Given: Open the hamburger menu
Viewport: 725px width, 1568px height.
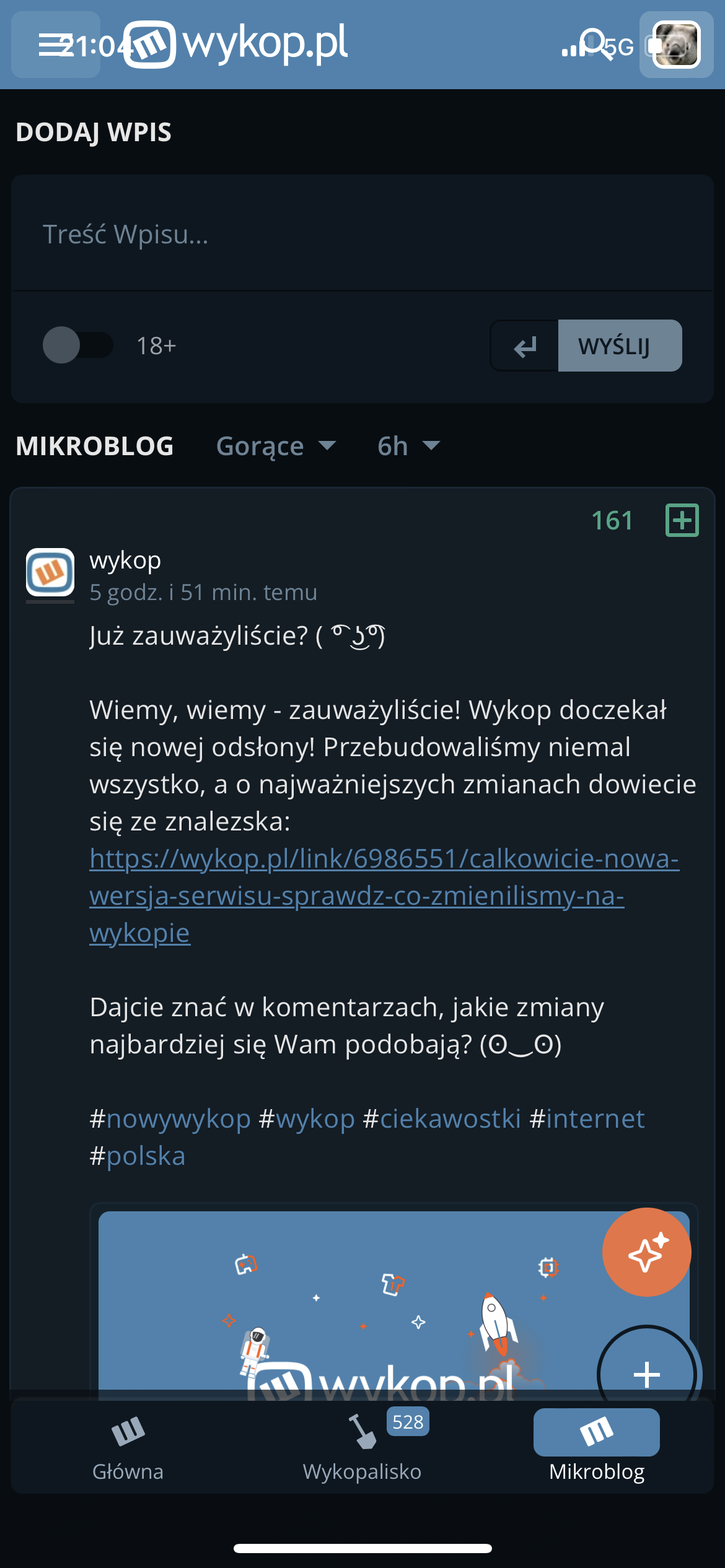Looking at the screenshot, I should pyautogui.click(x=55, y=45).
